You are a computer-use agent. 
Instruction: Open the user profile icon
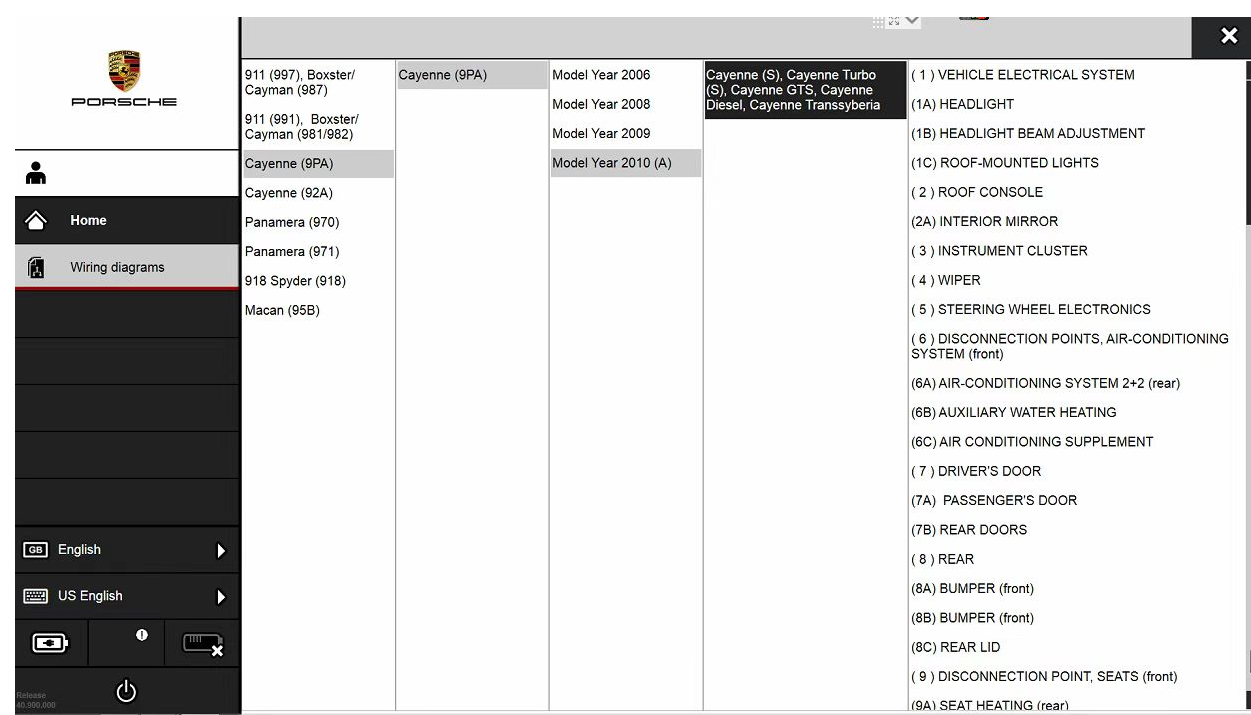(x=36, y=173)
